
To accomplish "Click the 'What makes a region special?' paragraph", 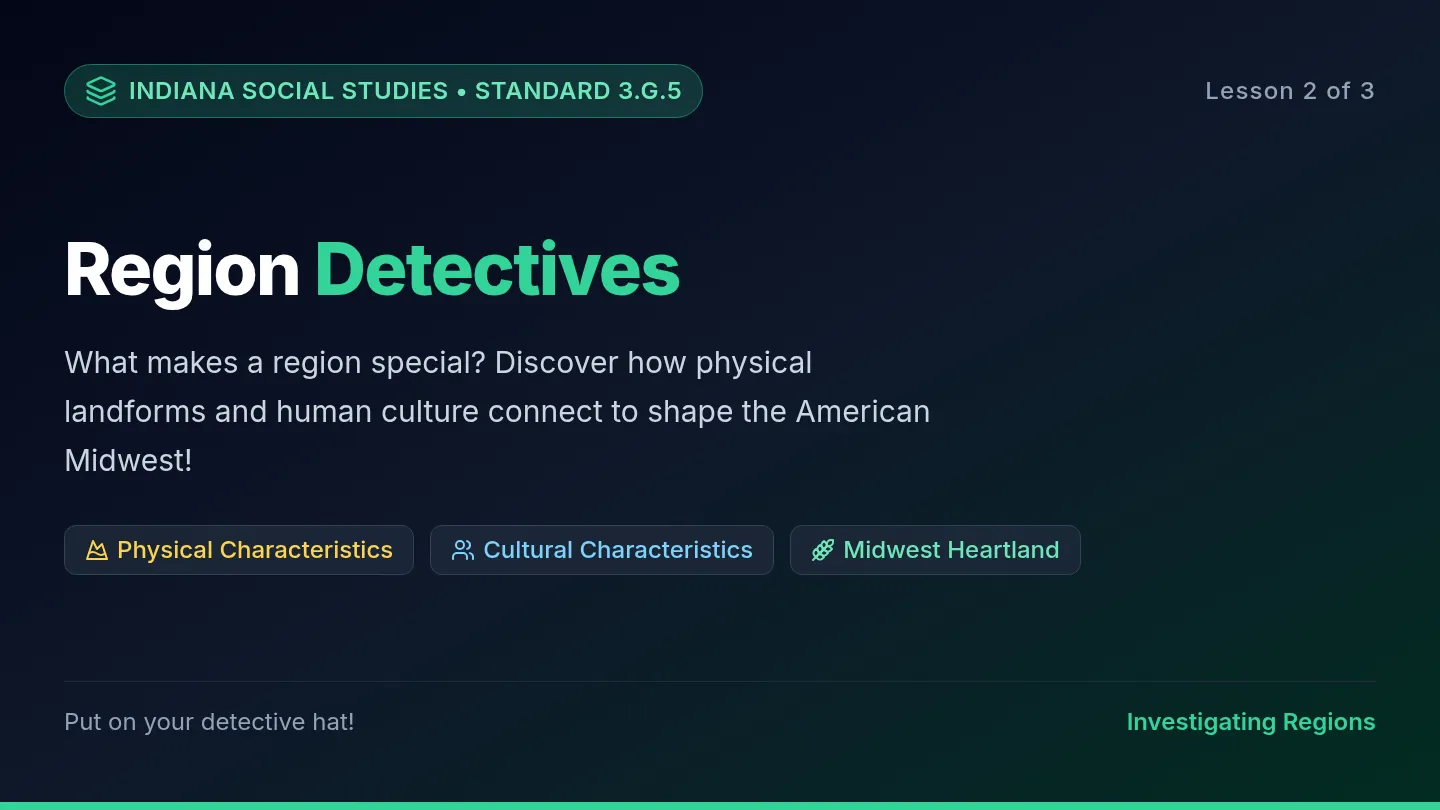I will tap(497, 411).
